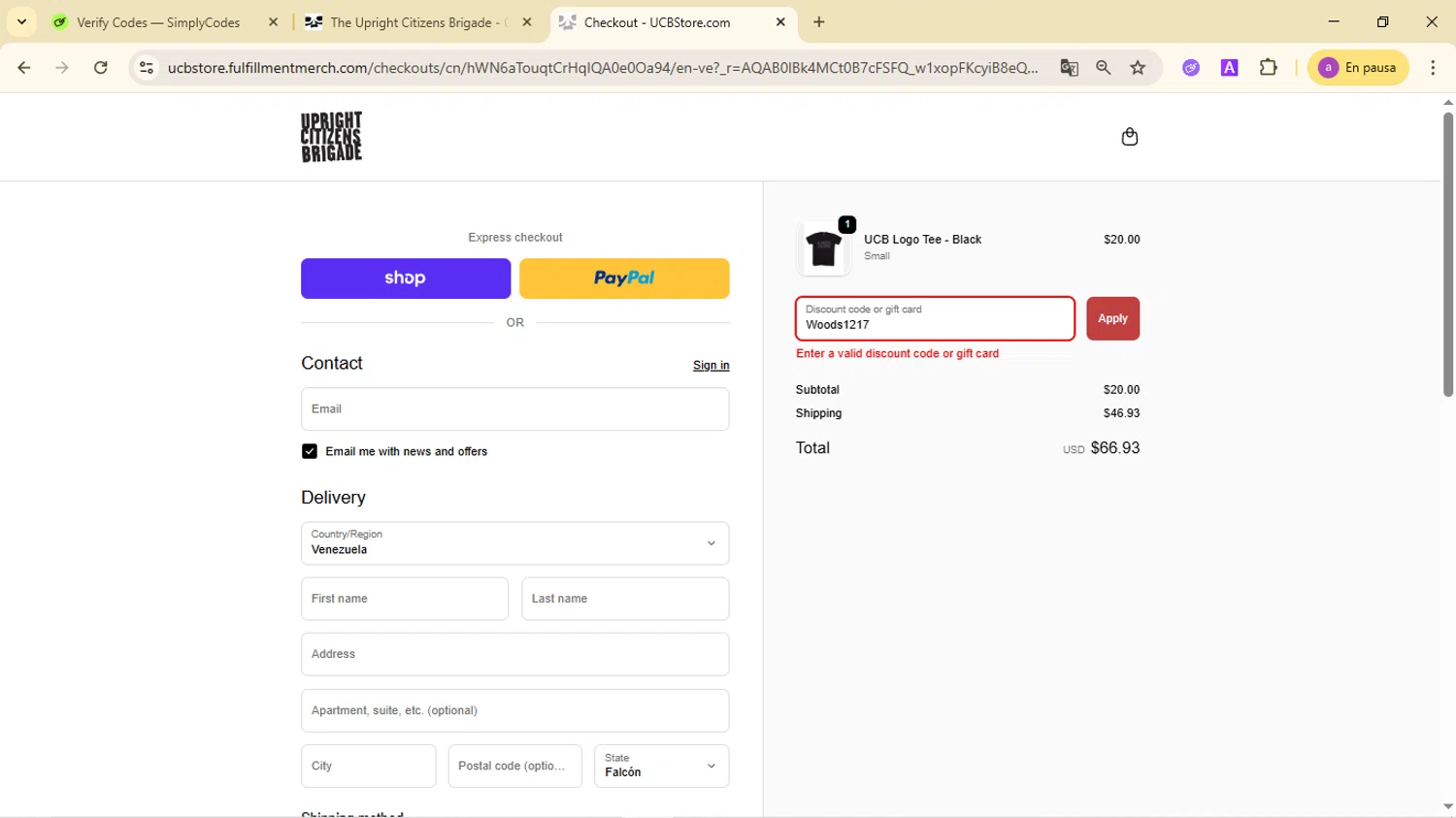
Task: Reload the checkout page
Action: (101, 68)
